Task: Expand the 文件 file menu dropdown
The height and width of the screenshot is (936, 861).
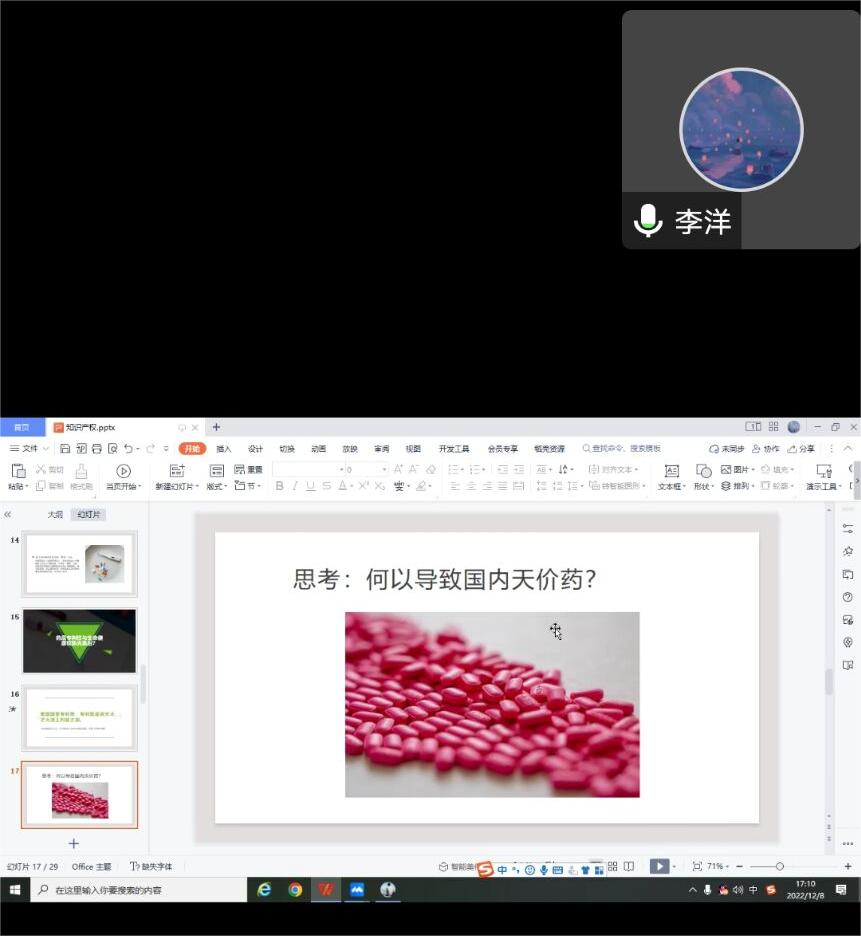Action: 29,449
